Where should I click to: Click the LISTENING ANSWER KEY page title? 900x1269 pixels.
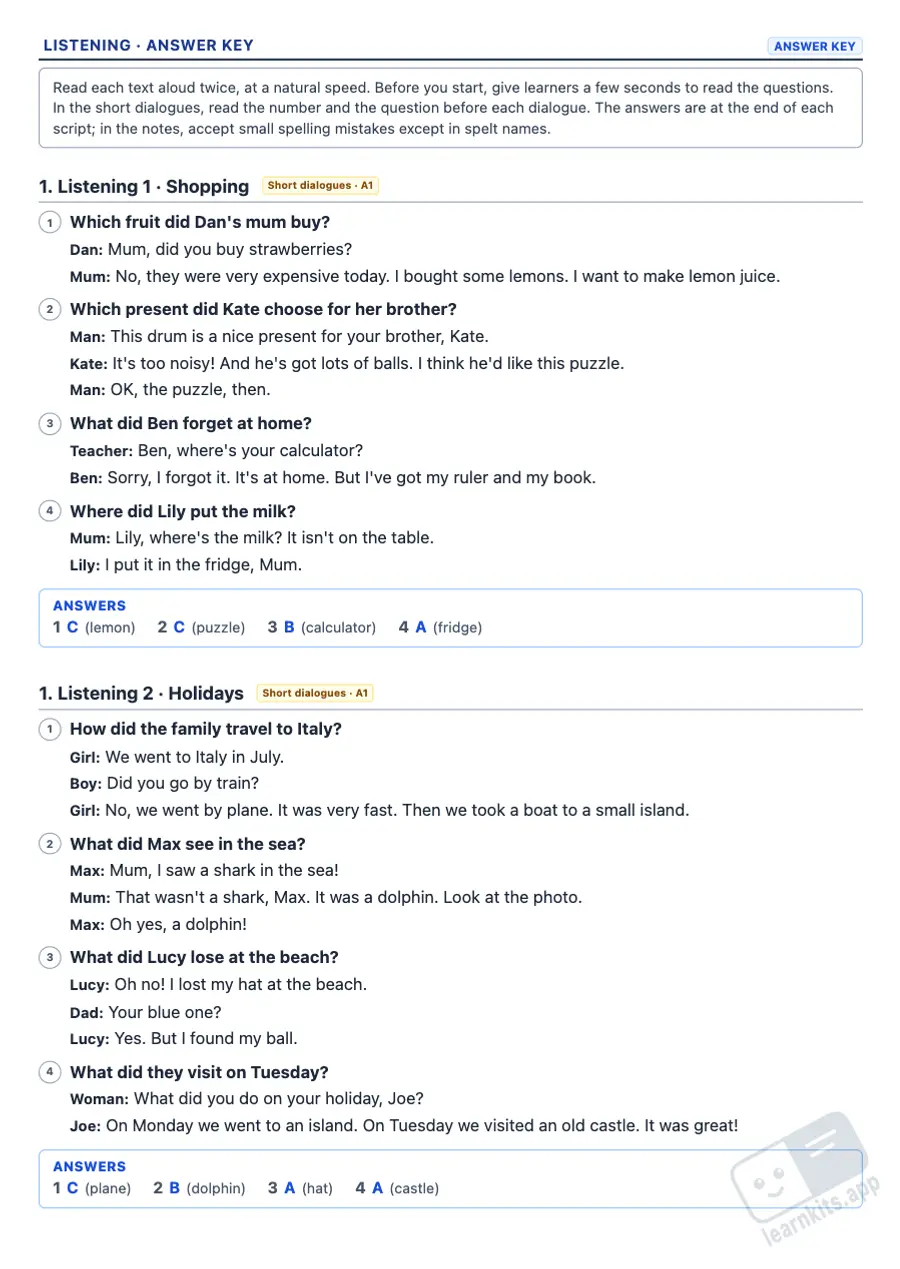(148, 45)
